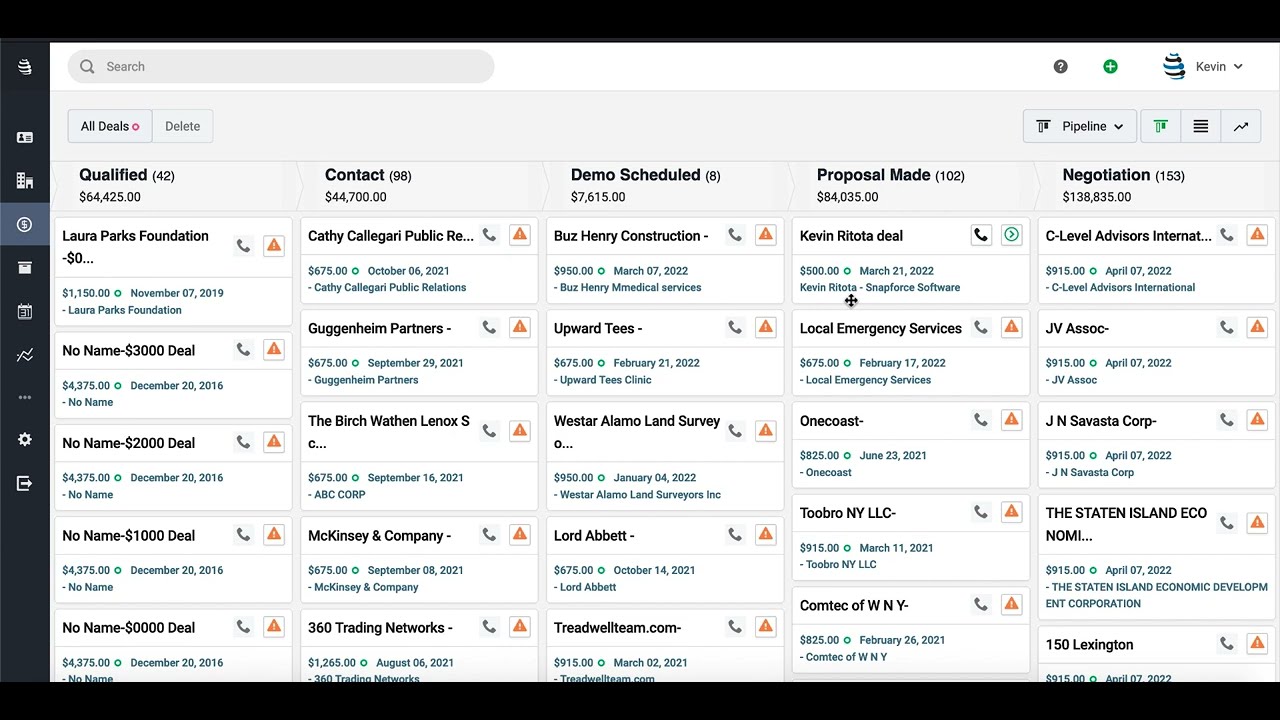Open the settings gear in sidebar
This screenshot has width=1280, height=720.
click(25, 440)
